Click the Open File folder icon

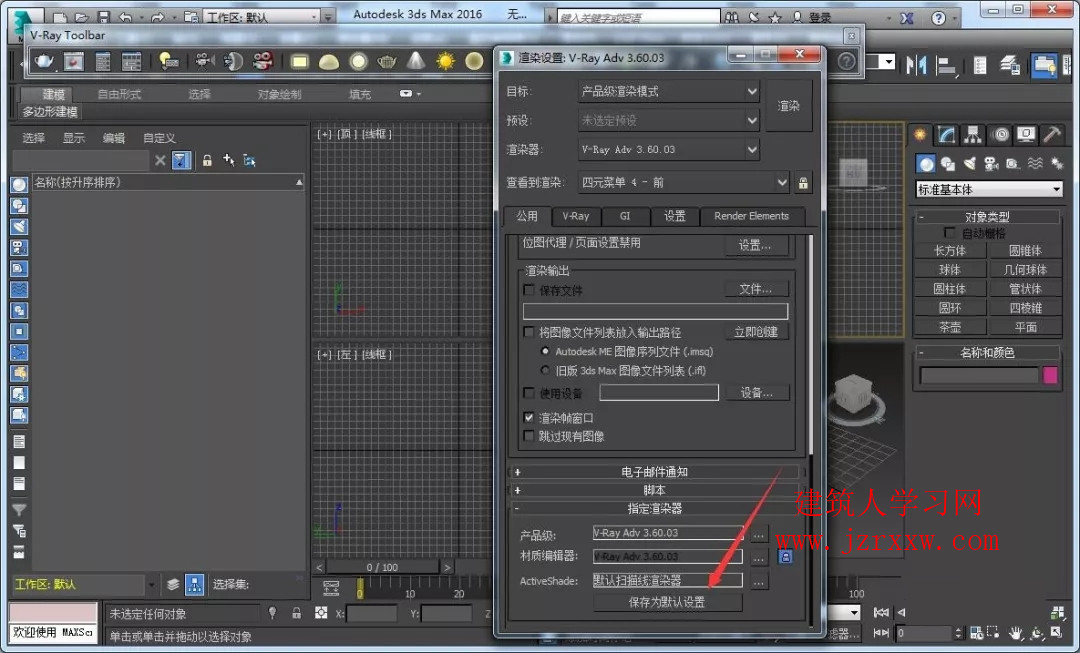(82, 17)
